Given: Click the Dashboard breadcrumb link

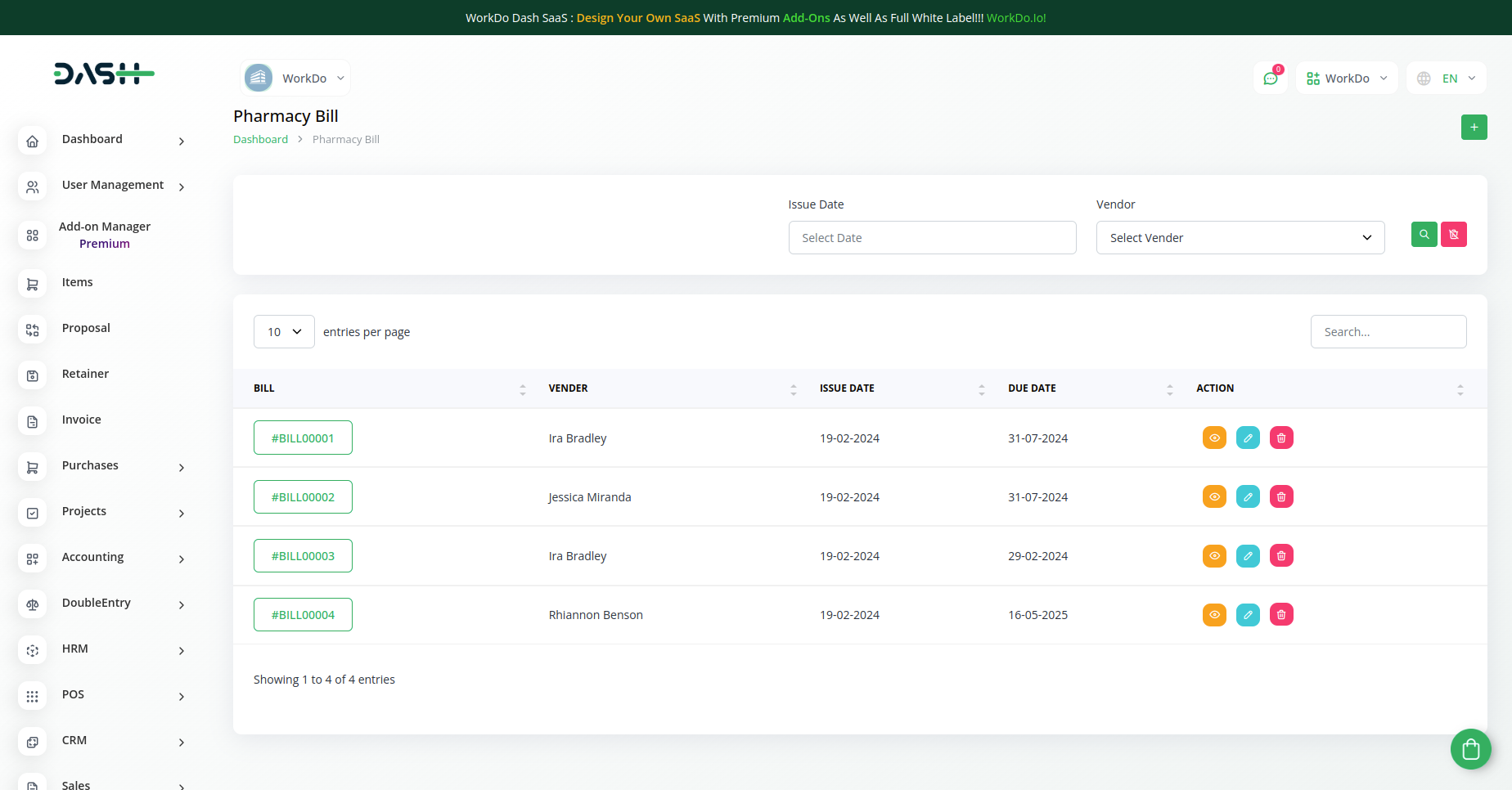Looking at the screenshot, I should pos(260,140).
